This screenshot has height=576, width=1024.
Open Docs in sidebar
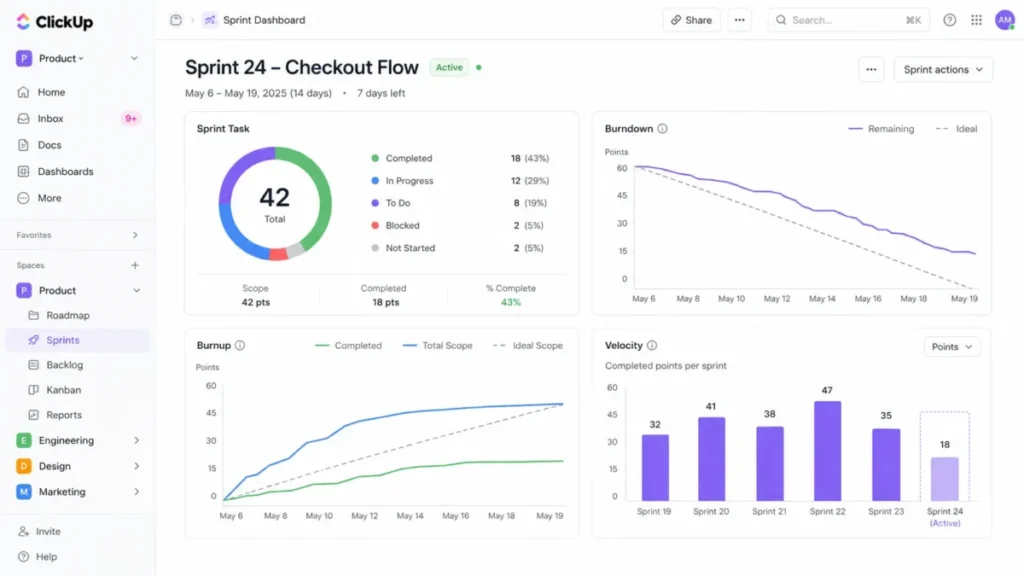(x=77, y=145)
